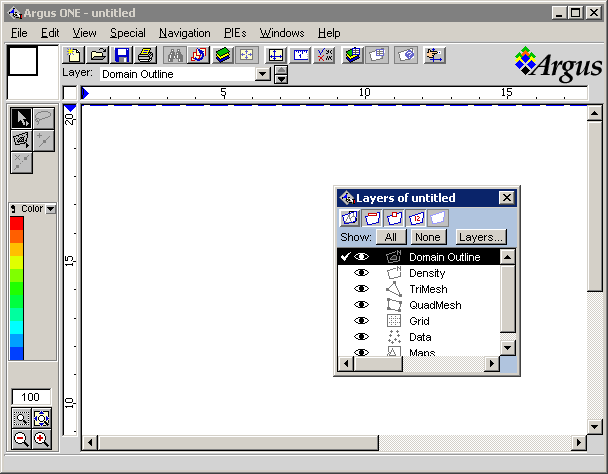Click the Show None button
Viewport: 608px width, 474px height.
coord(428,237)
